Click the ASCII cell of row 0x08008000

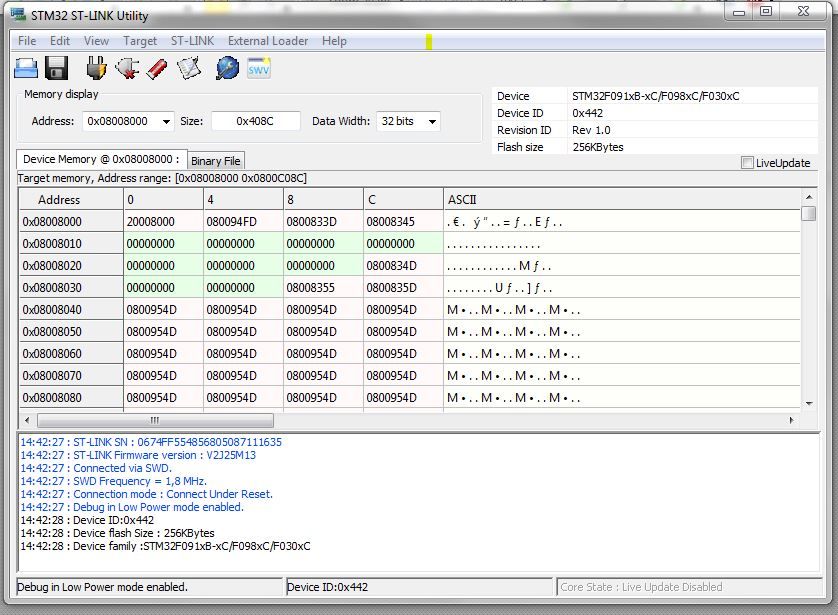[622, 221]
